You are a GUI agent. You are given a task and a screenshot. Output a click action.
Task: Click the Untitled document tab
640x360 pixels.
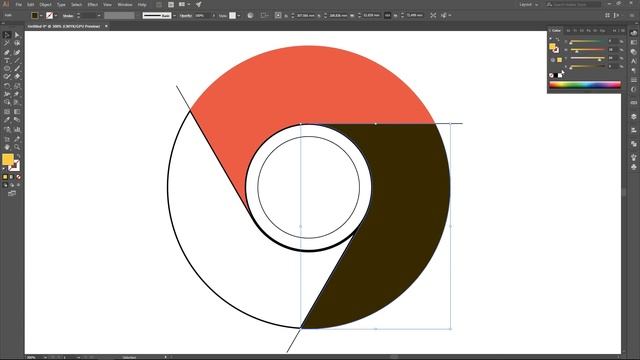[x=63, y=26]
